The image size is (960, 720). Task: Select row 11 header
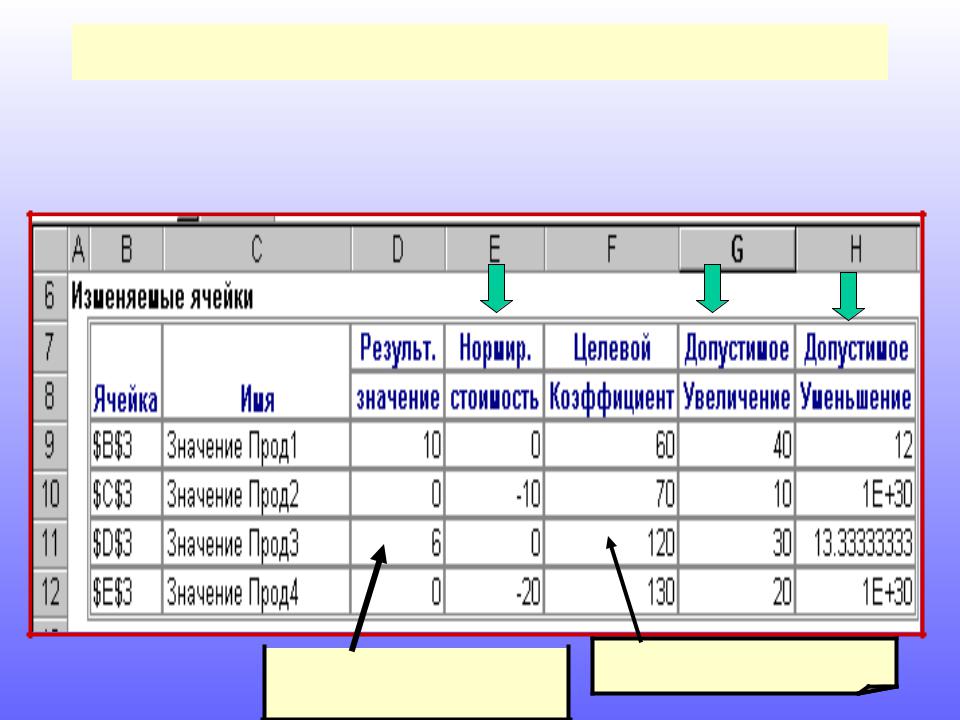50,543
